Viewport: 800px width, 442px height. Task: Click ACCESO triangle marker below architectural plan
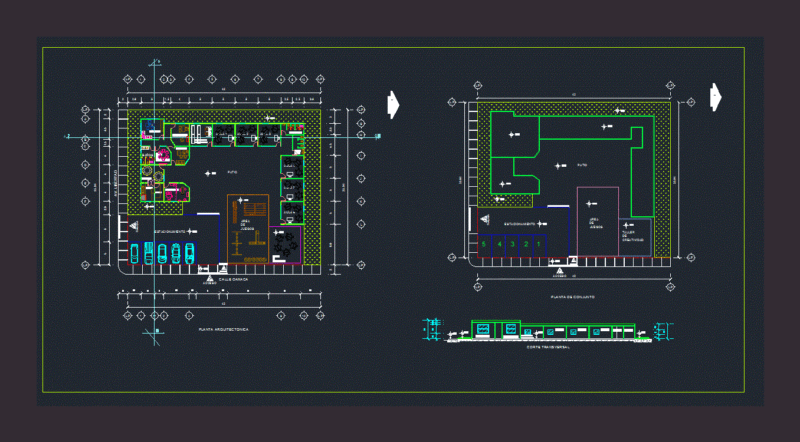[x=210, y=279]
